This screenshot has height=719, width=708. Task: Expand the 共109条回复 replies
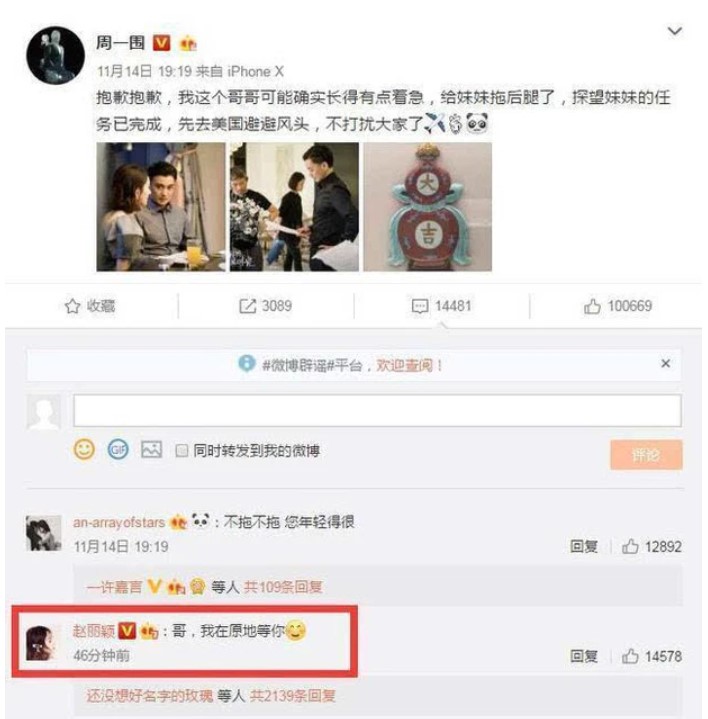283,587
